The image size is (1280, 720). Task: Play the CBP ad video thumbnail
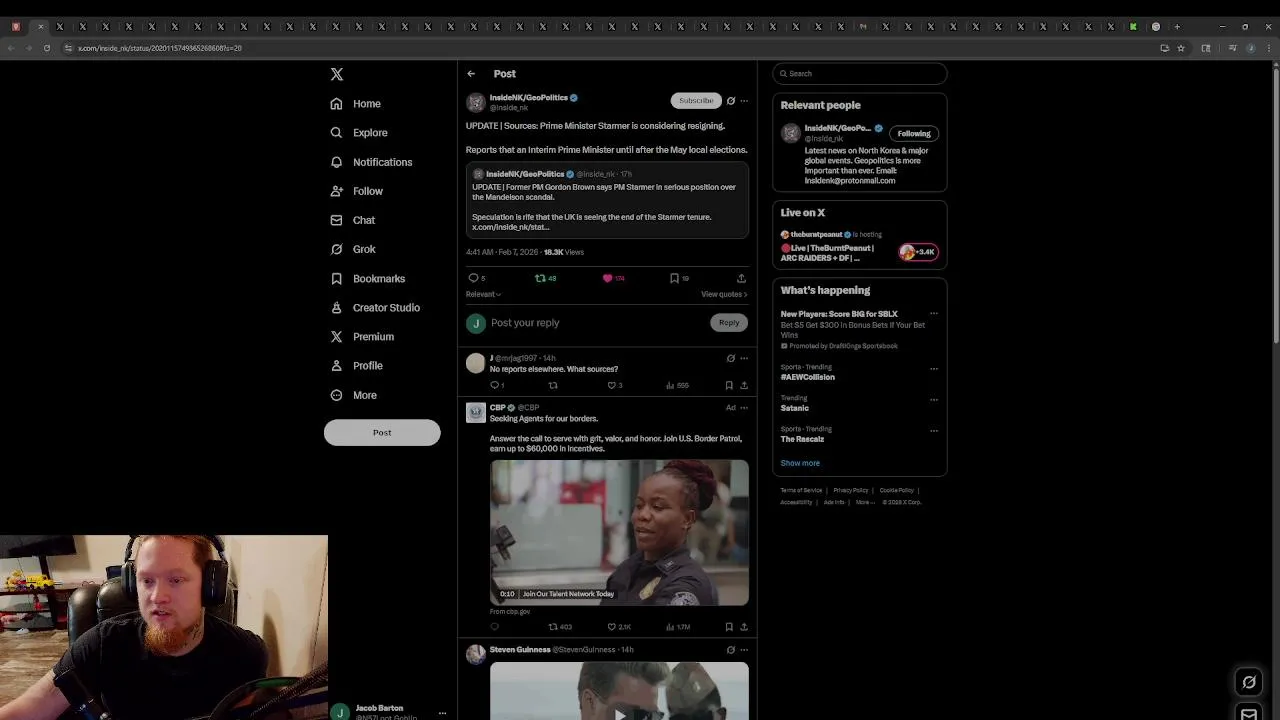(619, 532)
